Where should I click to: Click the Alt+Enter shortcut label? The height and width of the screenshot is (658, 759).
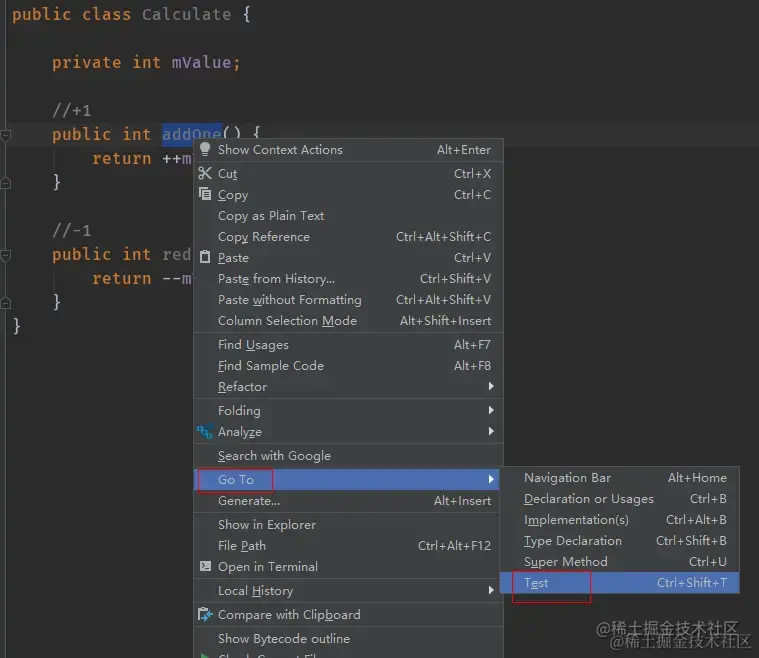(x=464, y=150)
